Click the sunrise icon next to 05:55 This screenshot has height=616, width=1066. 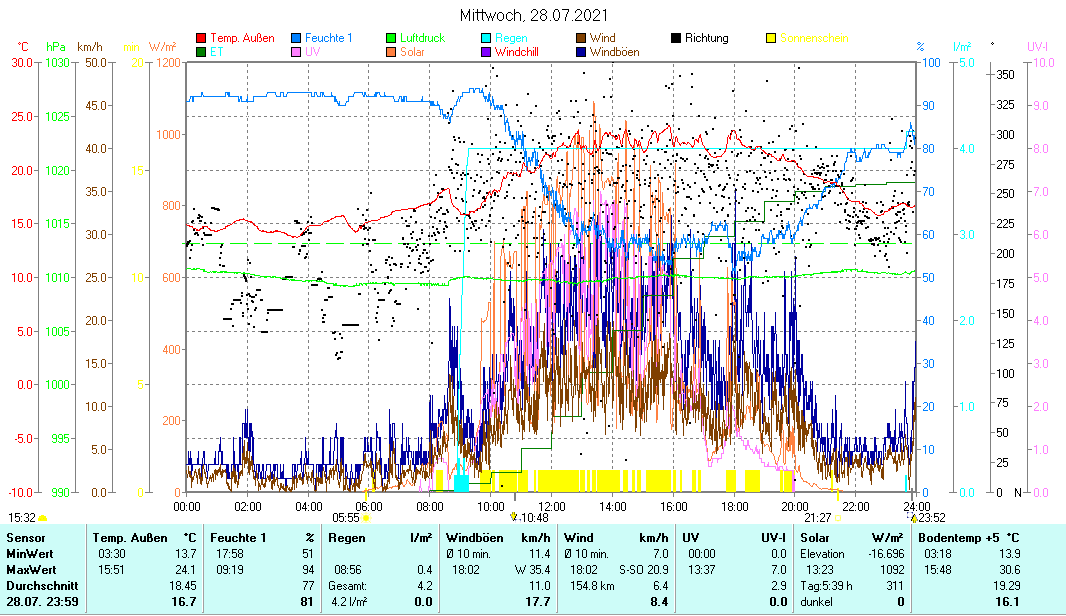point(366,518)
